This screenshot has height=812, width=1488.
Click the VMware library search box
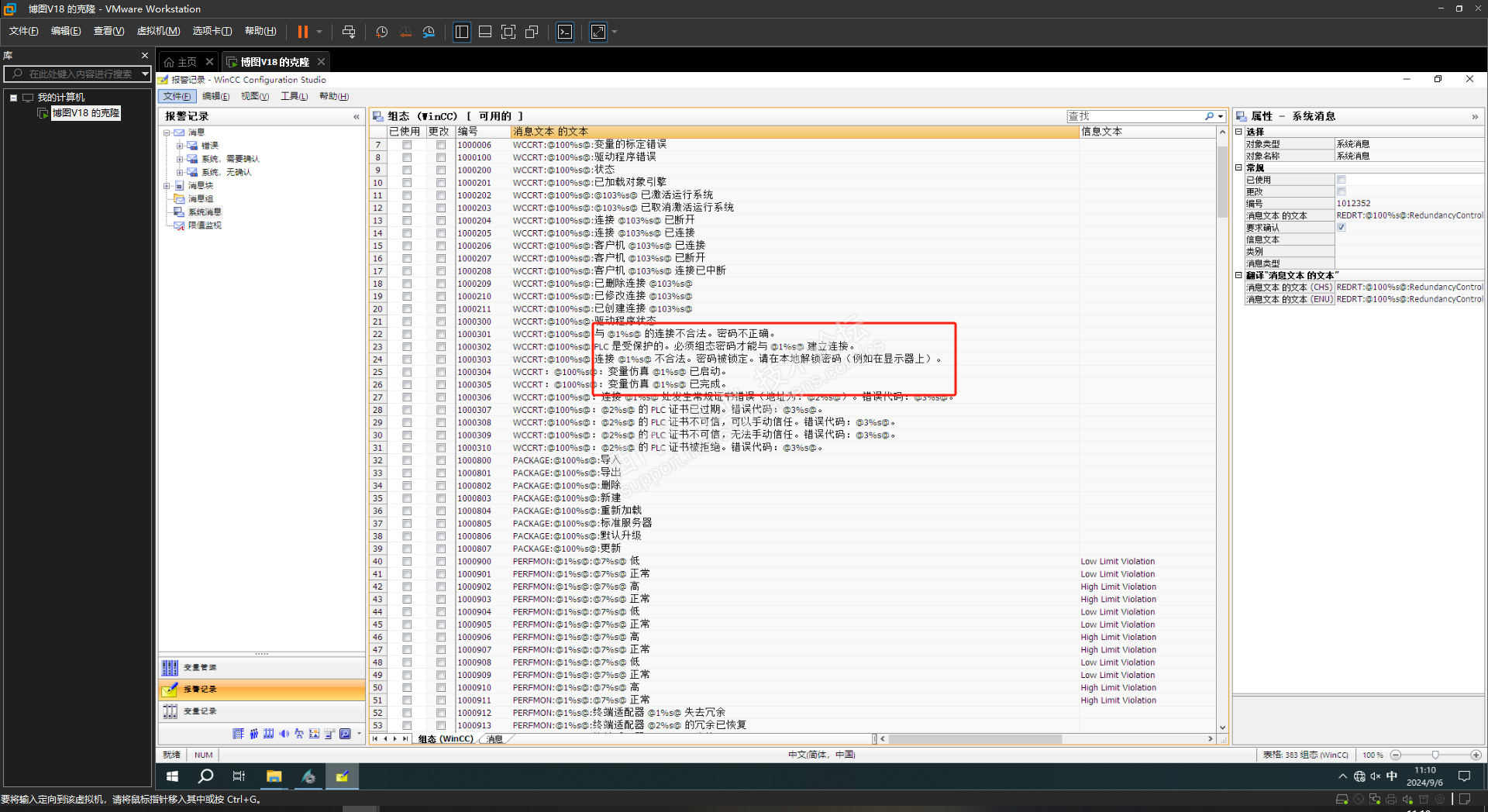tap(77, 74)
